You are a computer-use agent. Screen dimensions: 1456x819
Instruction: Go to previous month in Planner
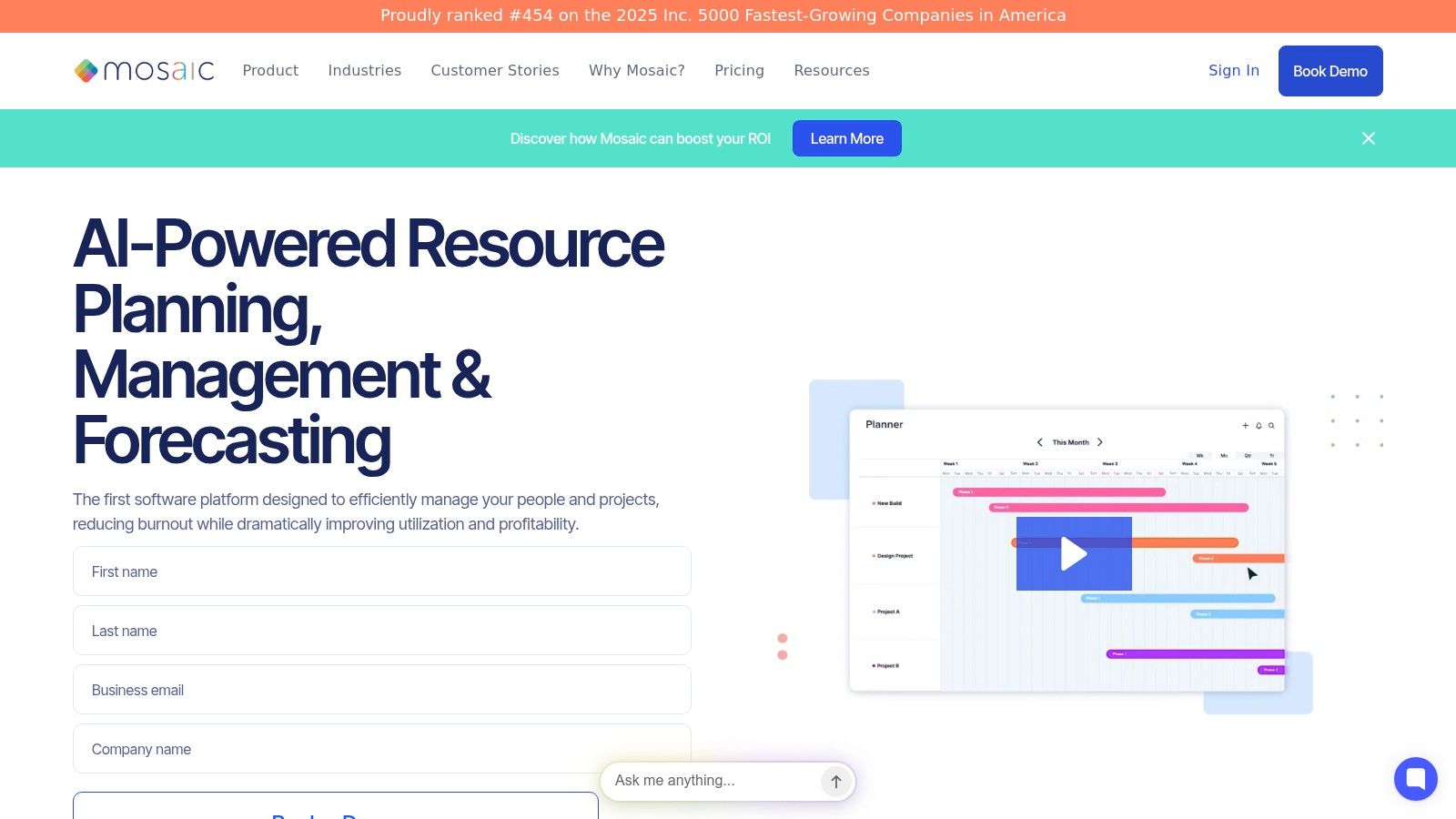coord(1039,442)
